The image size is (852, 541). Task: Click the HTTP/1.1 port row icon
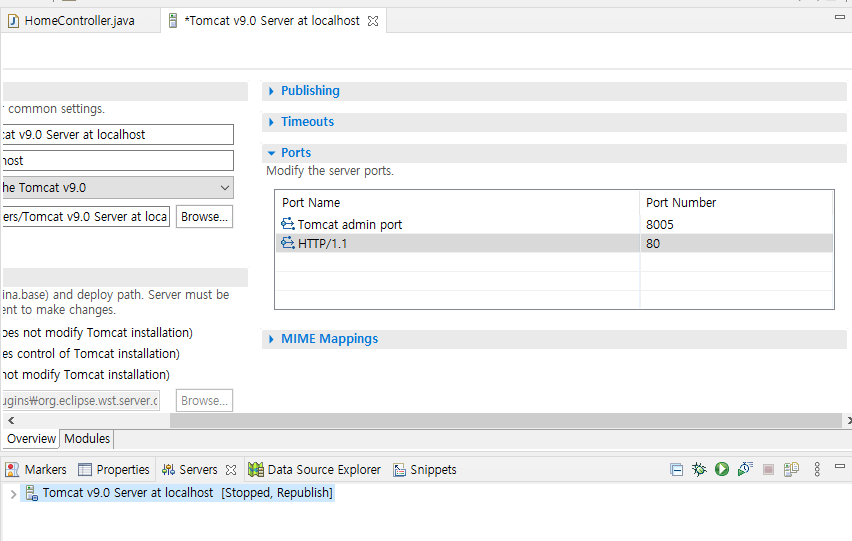(x=287, y=243)
